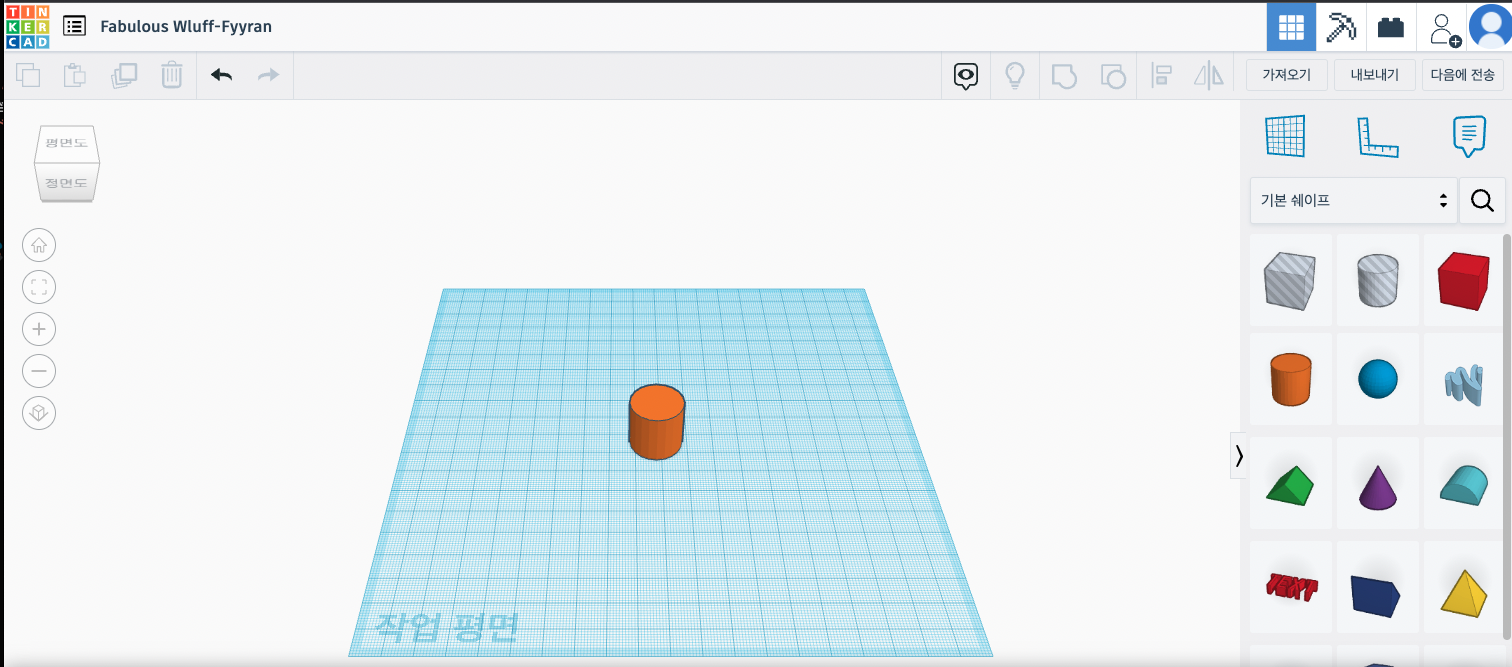The width and height of the screenshot is (1512, 667).
Task: Open the user profile avatar
Action: point(1491,27)
